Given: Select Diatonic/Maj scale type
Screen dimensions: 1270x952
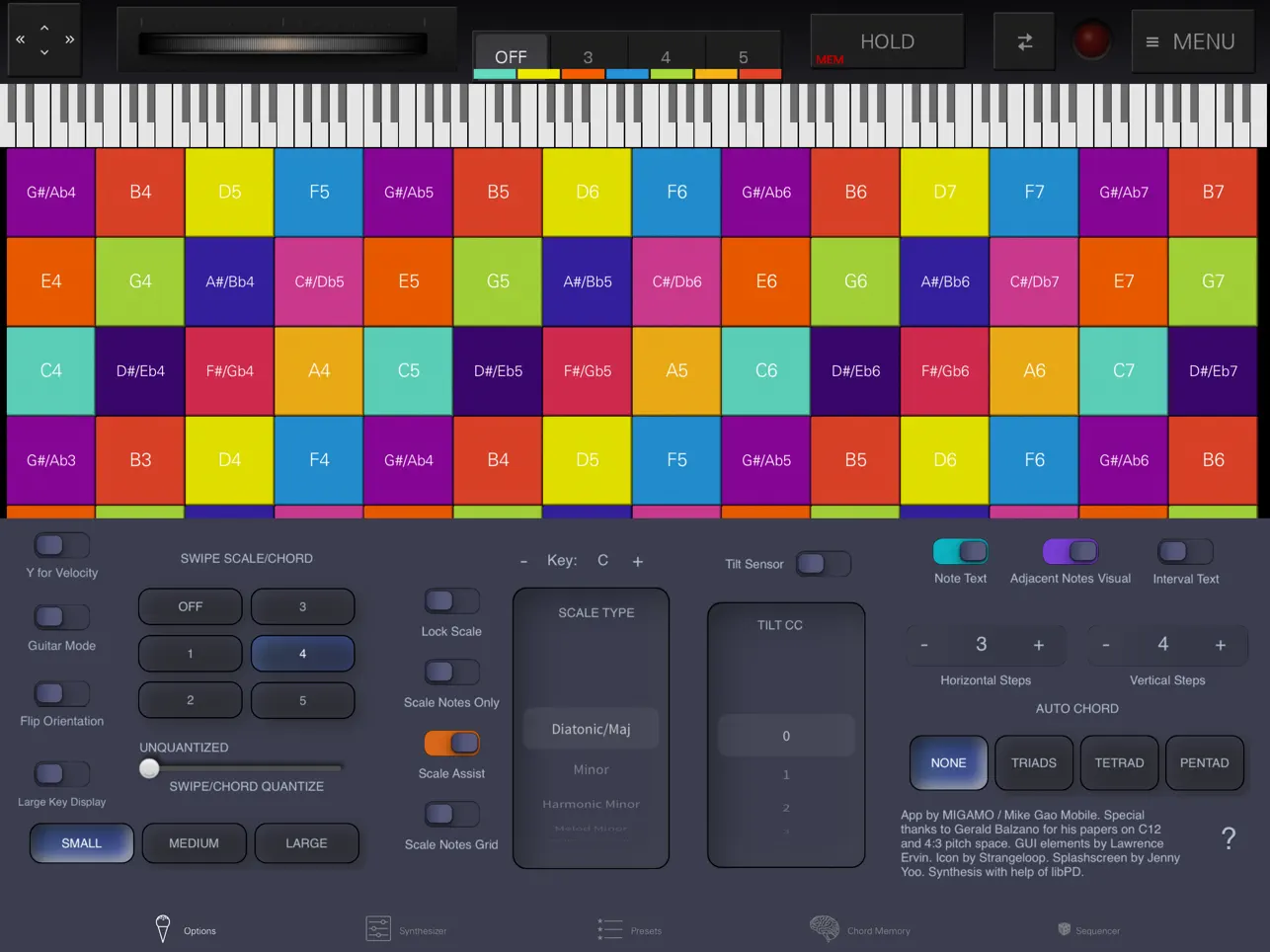Looking at the screenshot, I should click(x=591, y=729).
